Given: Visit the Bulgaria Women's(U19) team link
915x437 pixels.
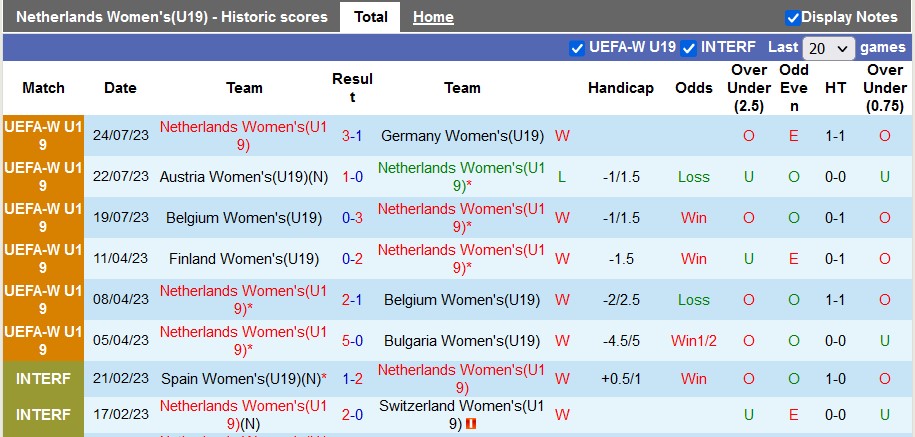Looking at the screenshot, I should (x=462, y=341).
